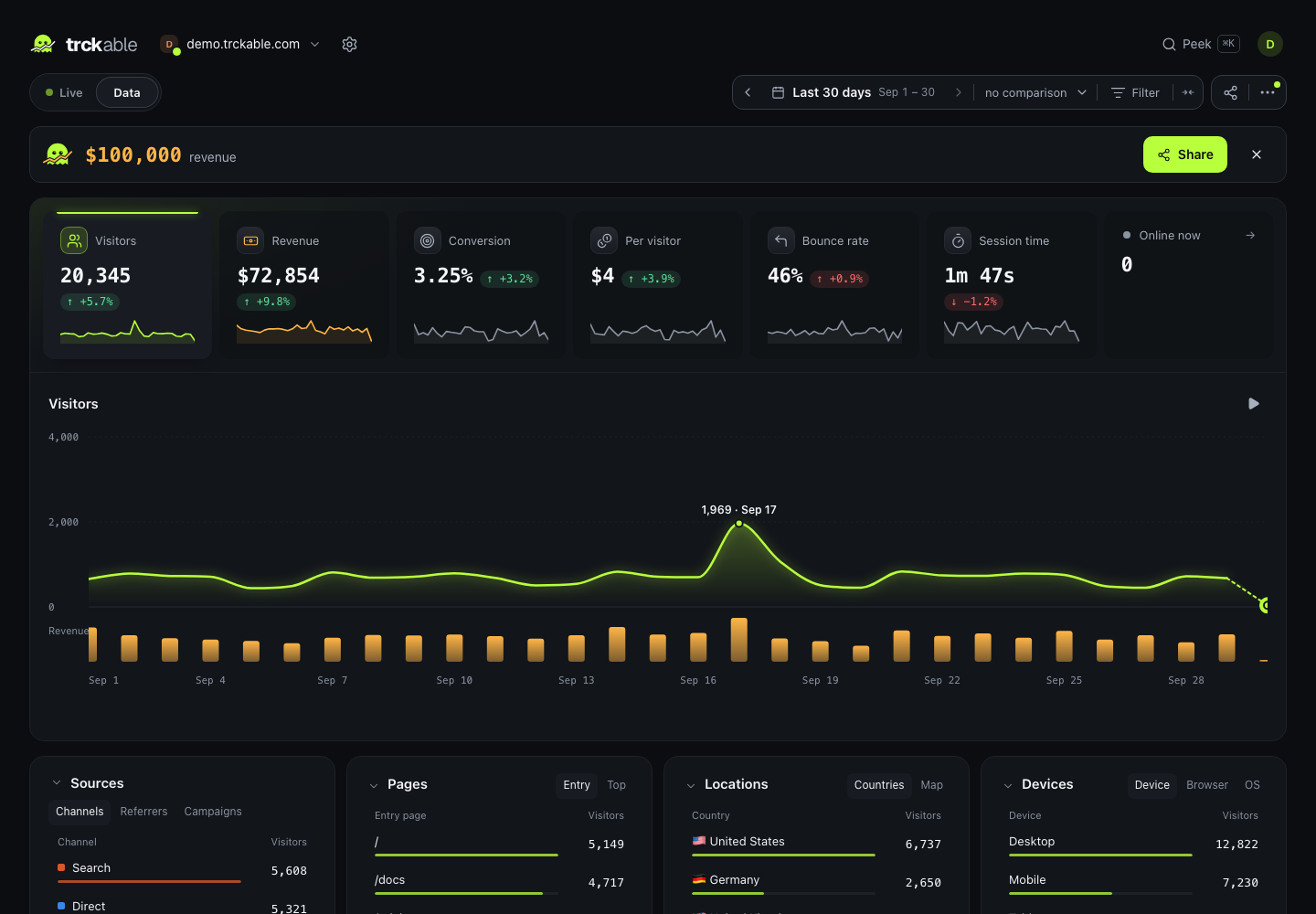Click the Conversion target icon
The image size is (1316, 914).
click(427, 240)
